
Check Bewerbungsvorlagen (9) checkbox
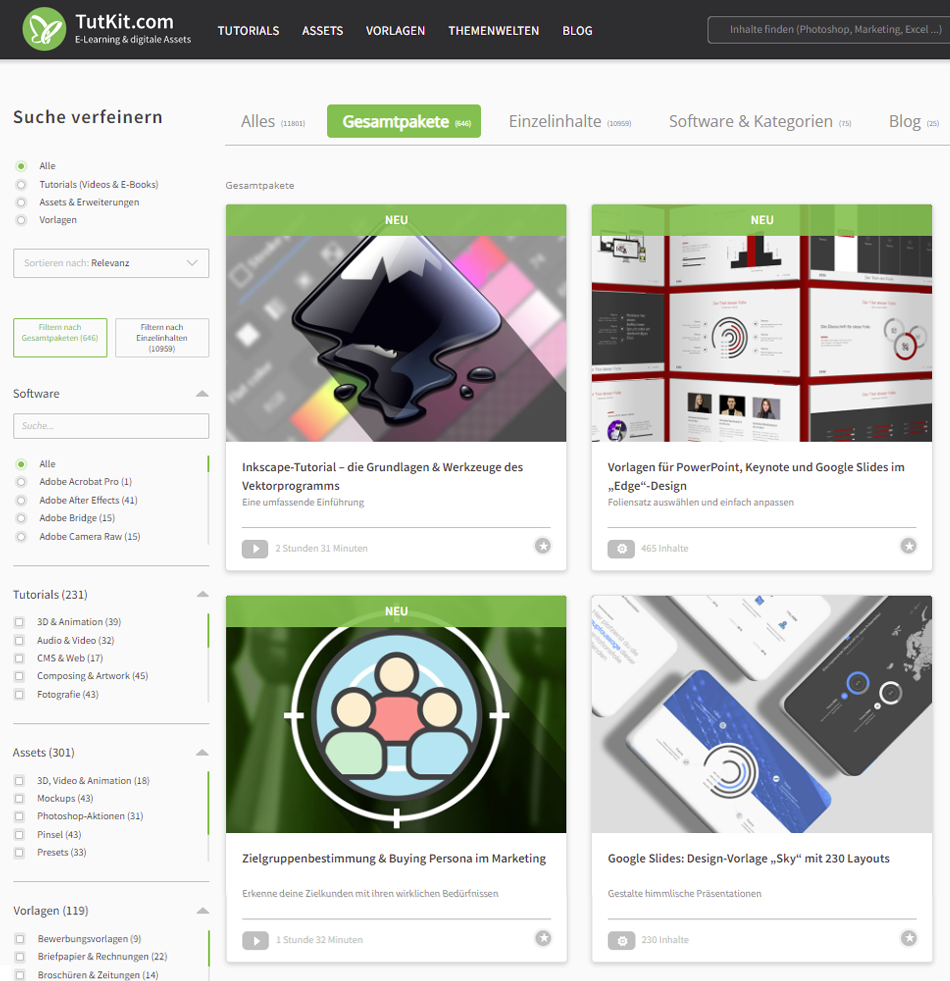pyautogui.click(x=20, y=939)
